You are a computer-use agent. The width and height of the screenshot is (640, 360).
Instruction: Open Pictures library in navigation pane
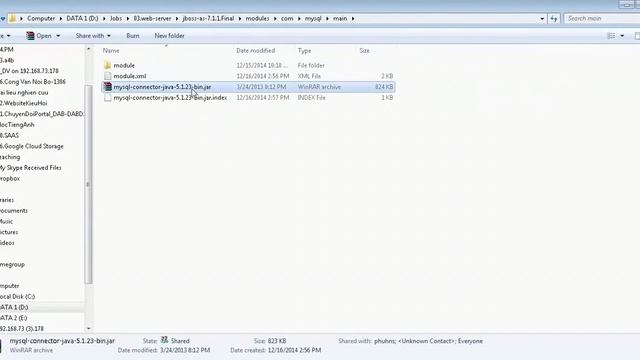(x=9, y=232)
